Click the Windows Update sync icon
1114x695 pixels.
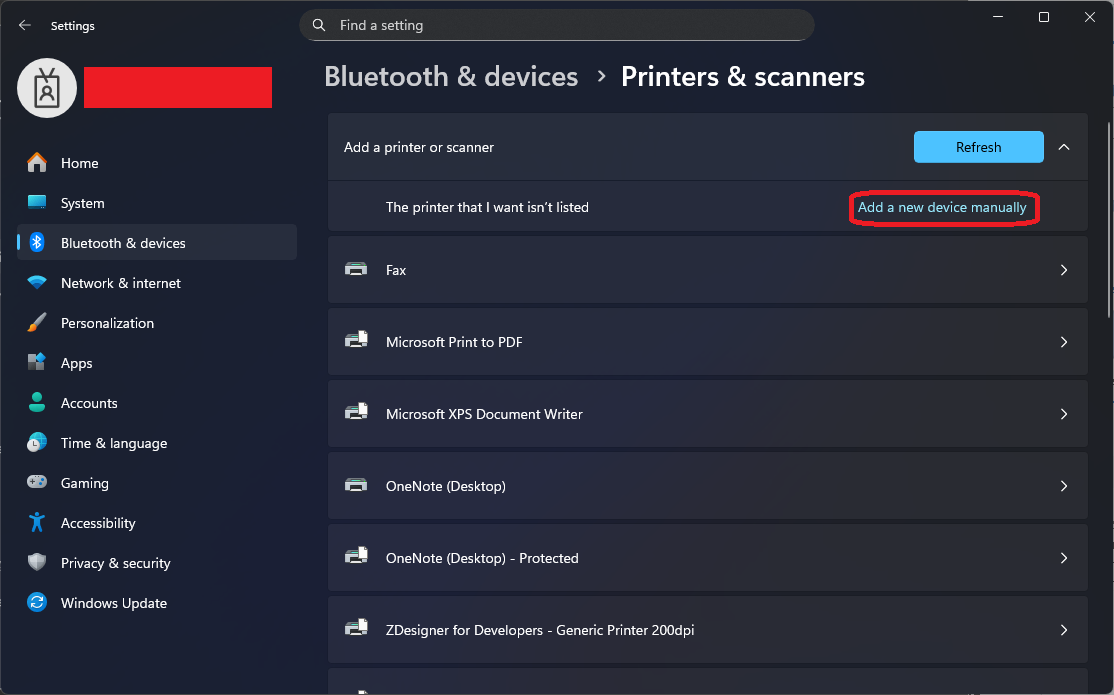(37, 603)
